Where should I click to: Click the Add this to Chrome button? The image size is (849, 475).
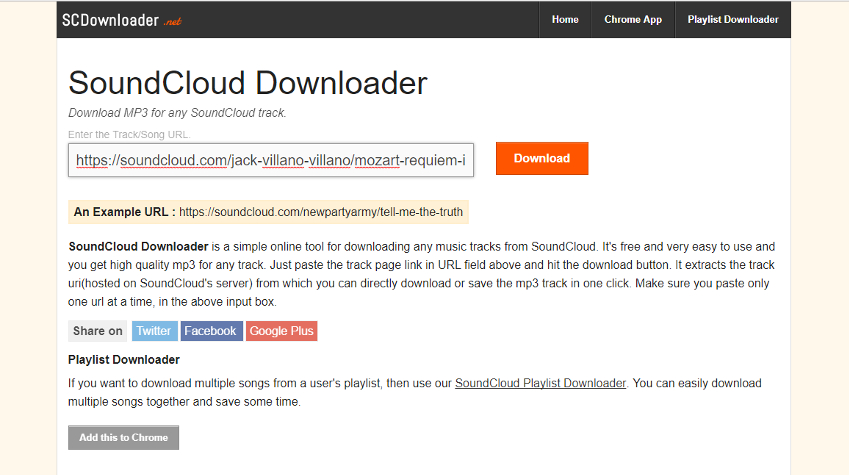[x=123, y=438]
